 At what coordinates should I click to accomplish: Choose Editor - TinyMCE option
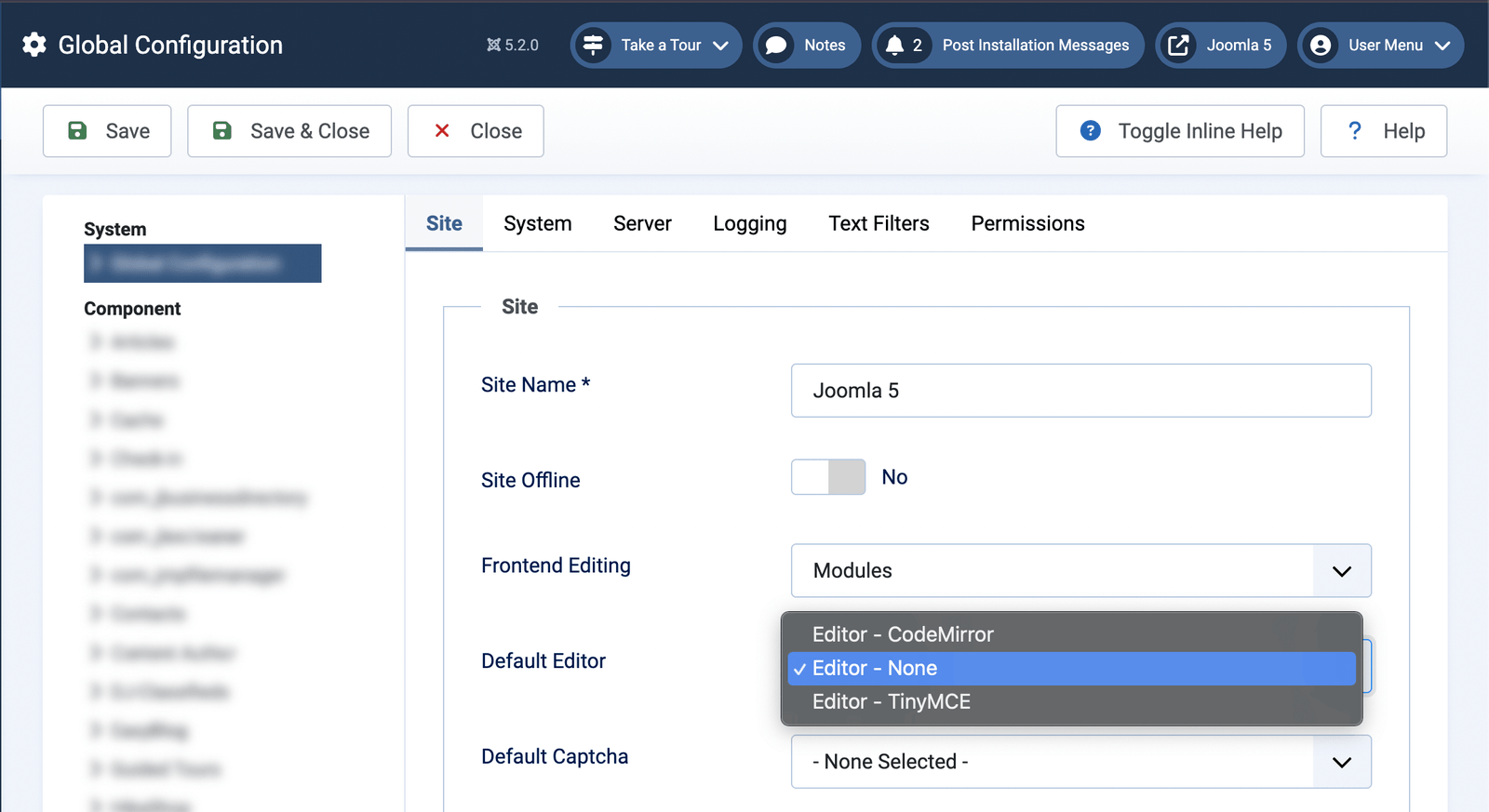pyautogui.click(x=1072, y=701)
